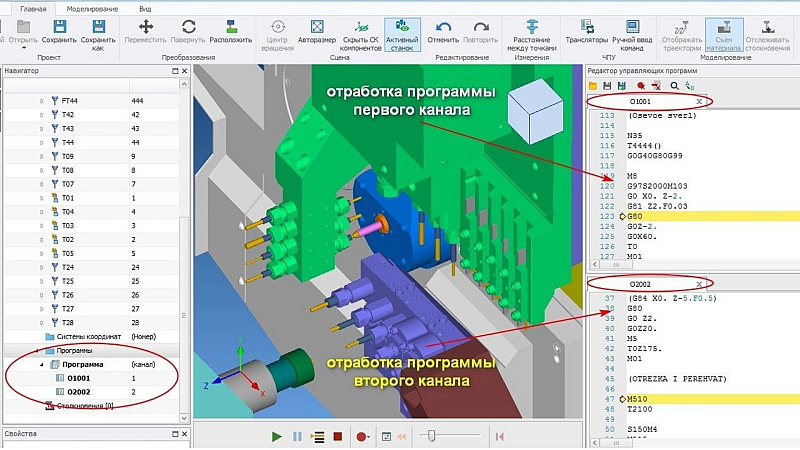The image size is (800, 450).
Task: Open the Трансляторы tool
Action: tap(586, 32)
